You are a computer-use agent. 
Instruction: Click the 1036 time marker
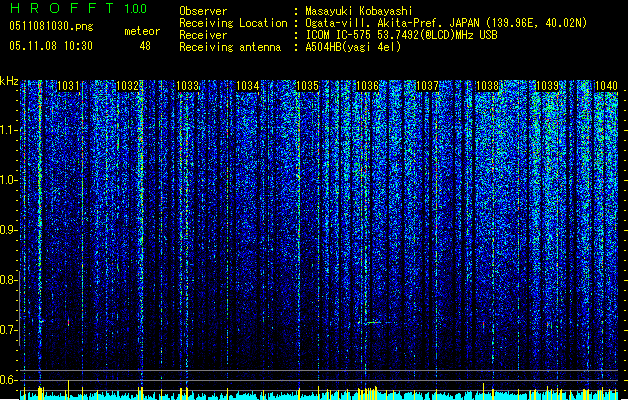pyautogui.click(x=367, y=86)
